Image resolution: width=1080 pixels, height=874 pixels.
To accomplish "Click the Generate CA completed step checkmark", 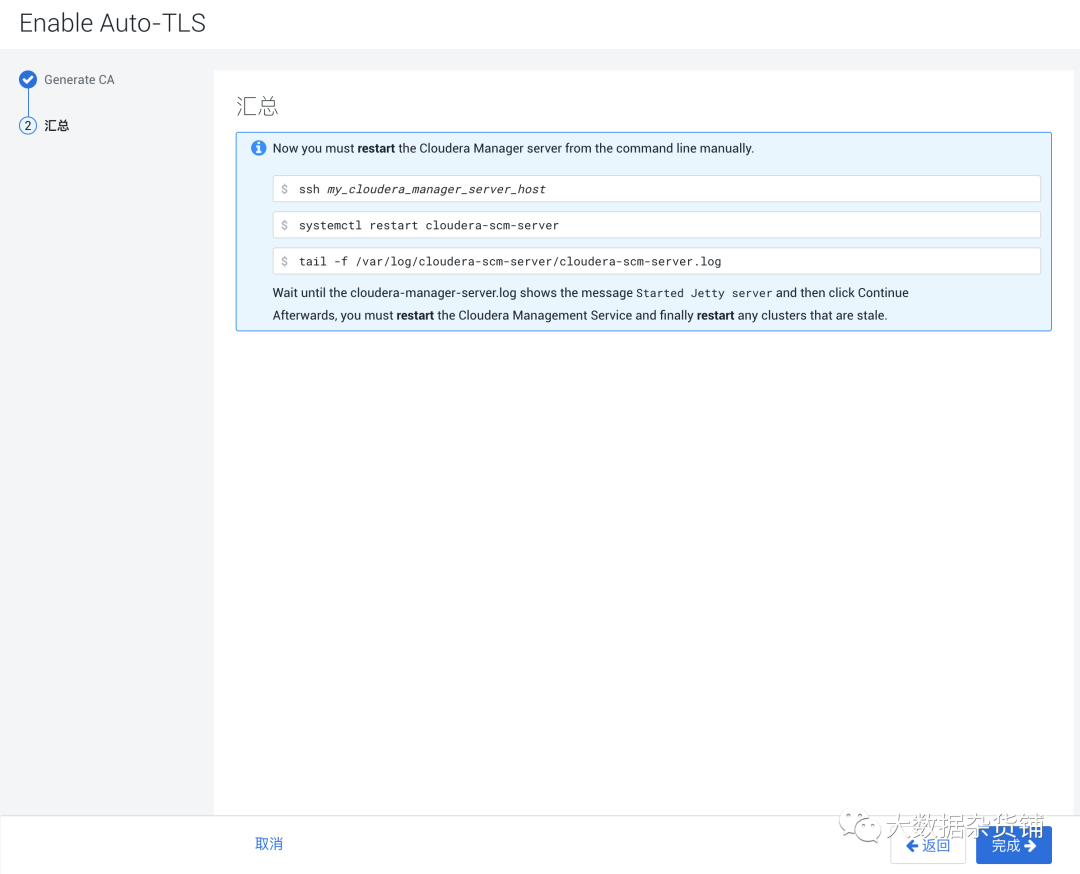I will click(x=28, y=80).
